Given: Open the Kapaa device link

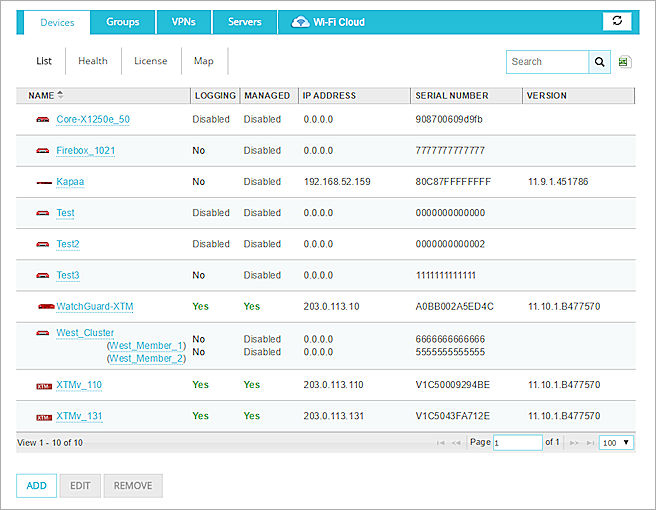Looking at the screenshot, I should (x=70, y=182).
